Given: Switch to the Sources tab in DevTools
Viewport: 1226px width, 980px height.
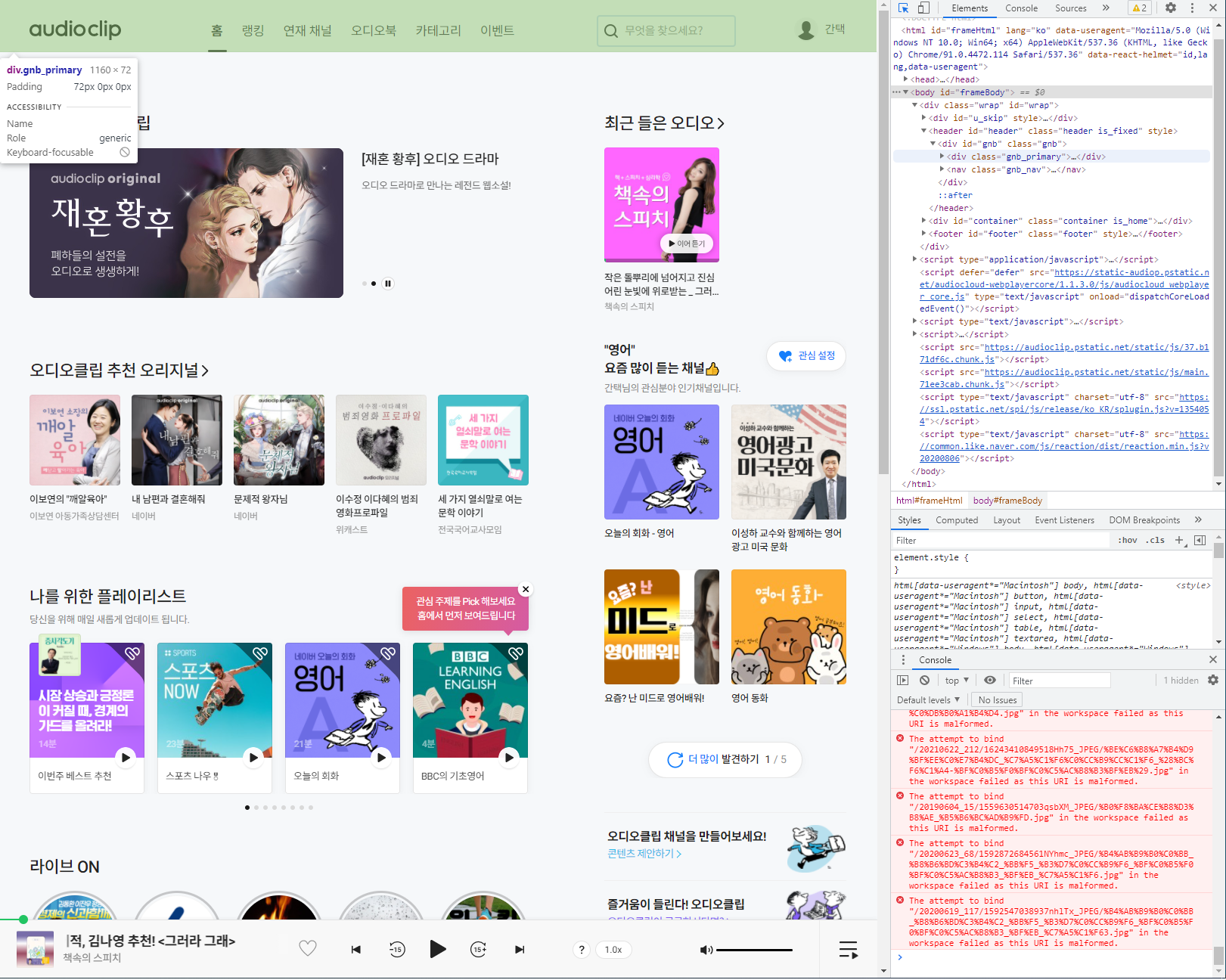Looking at the screenshot, I should (1070, 8).
